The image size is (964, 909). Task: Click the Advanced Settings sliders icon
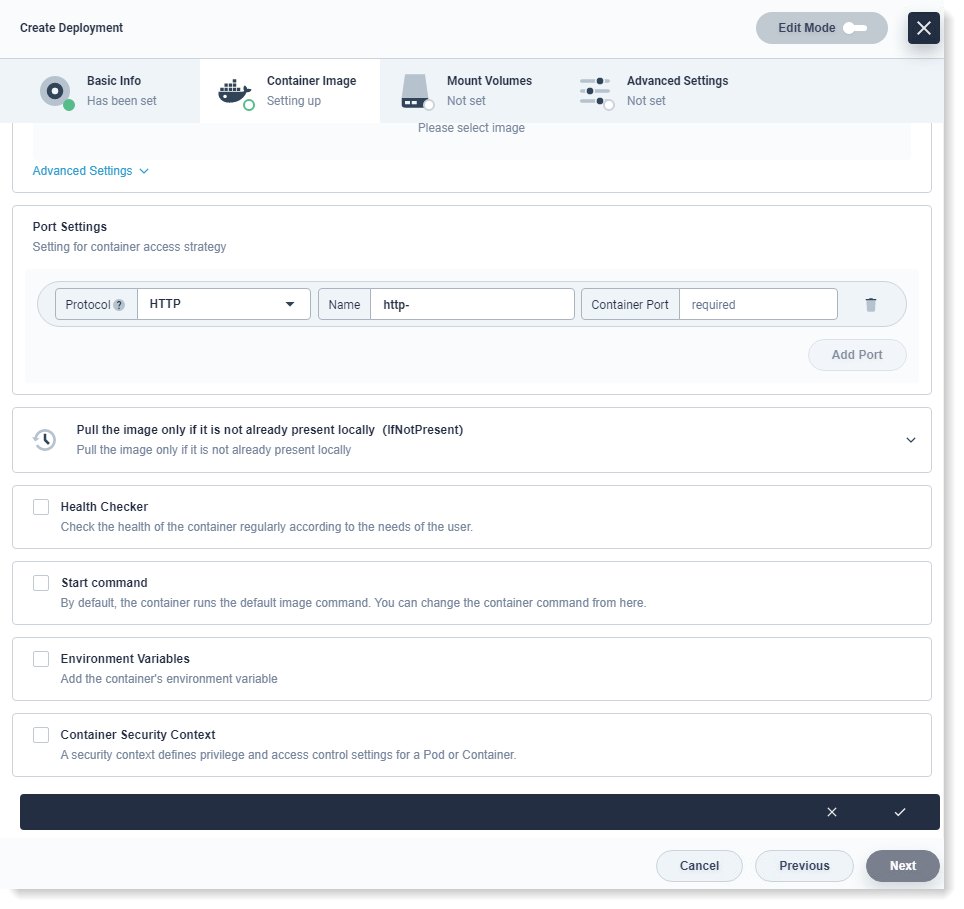point(596,92)
